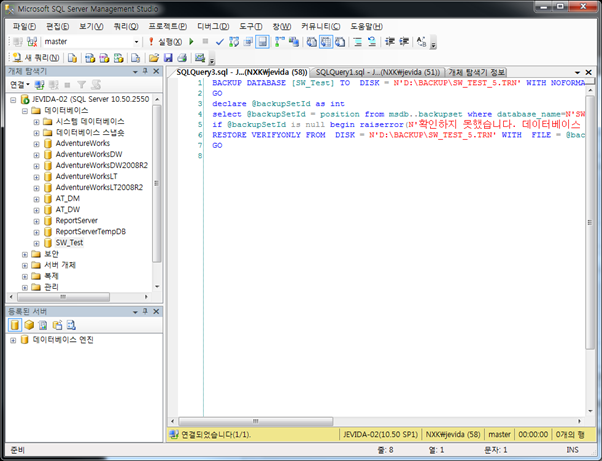Expand the AdventureWorks database node
The width and height of the screenshot is (602, 461).
[x=36, y=144]
